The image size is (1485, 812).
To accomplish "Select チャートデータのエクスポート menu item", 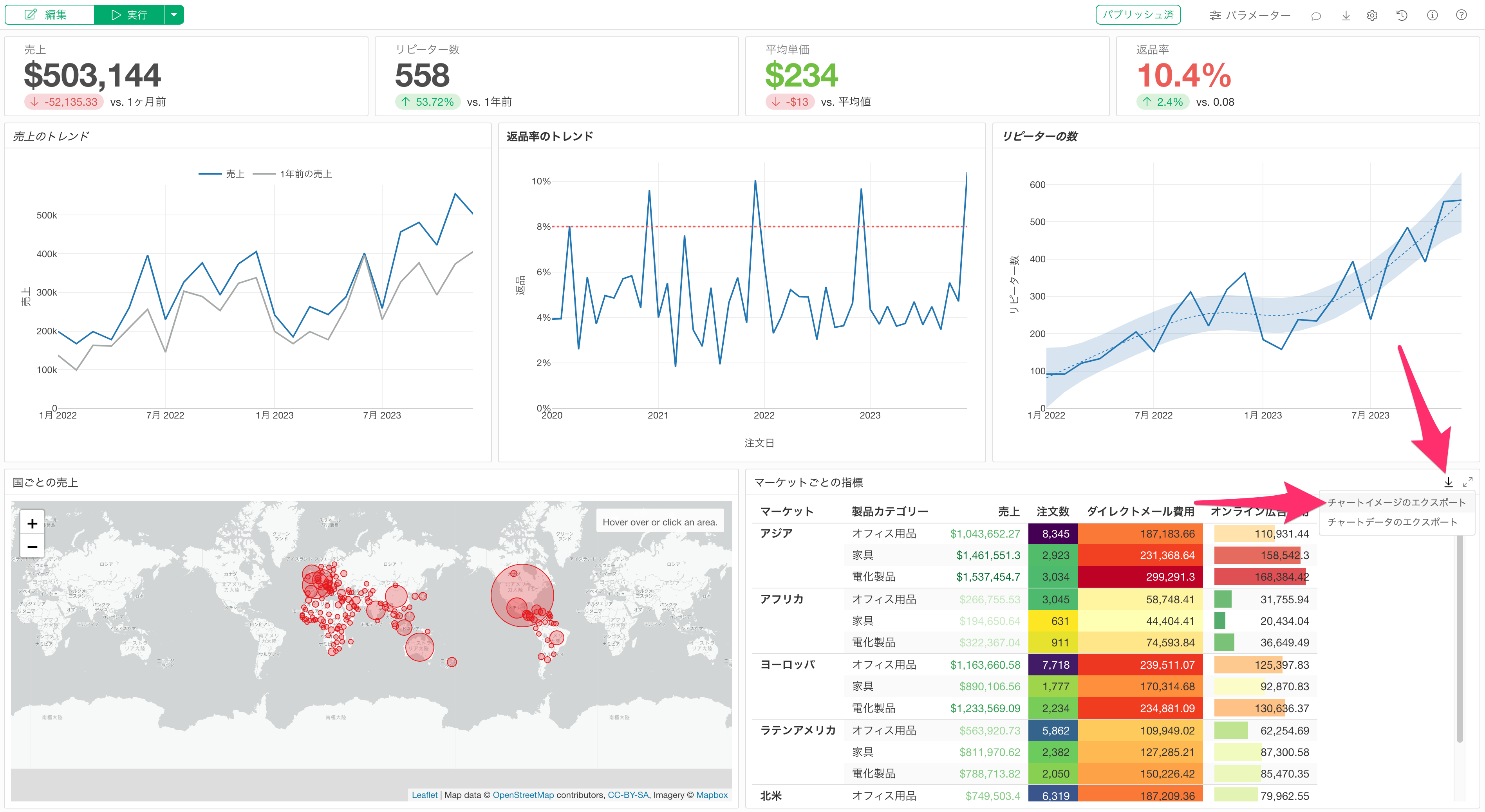I will 1392,522.
